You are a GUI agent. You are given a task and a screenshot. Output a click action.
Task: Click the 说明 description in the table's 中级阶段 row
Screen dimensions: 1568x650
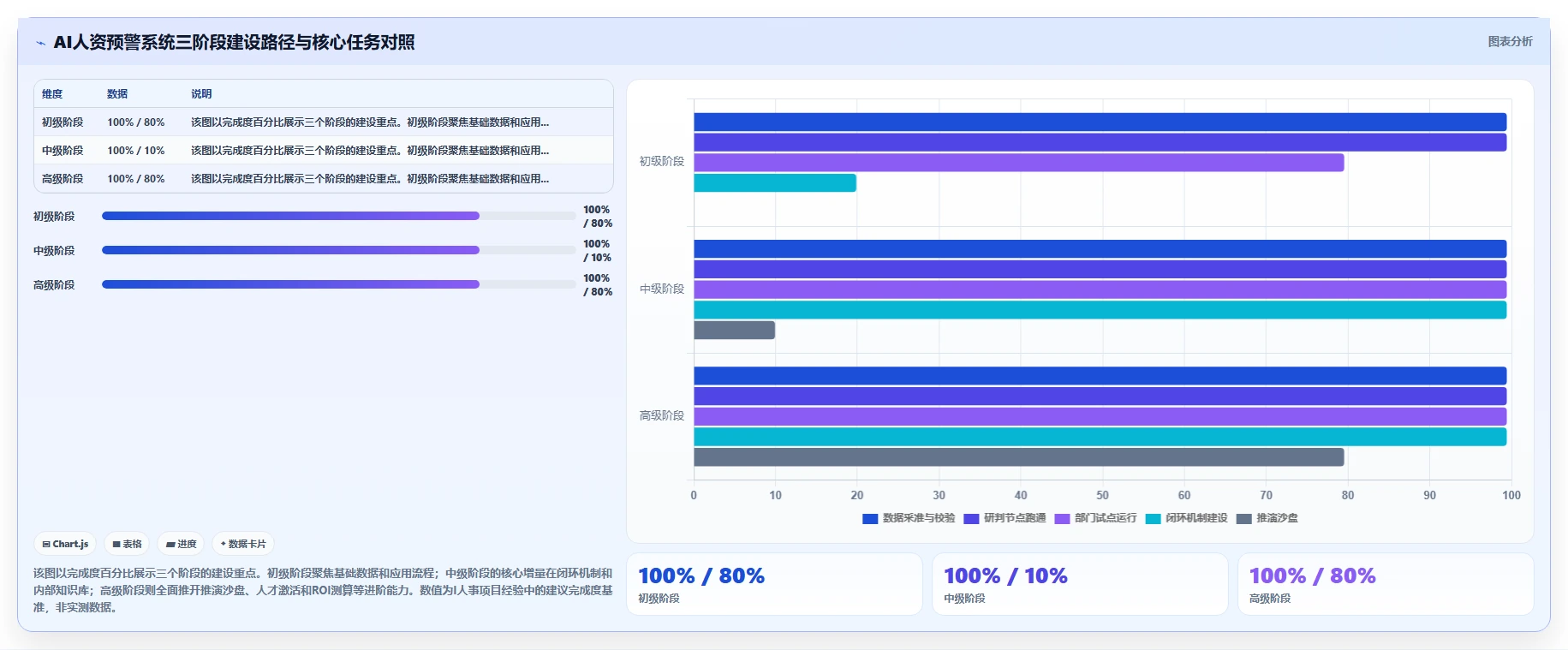coord(370,151)
